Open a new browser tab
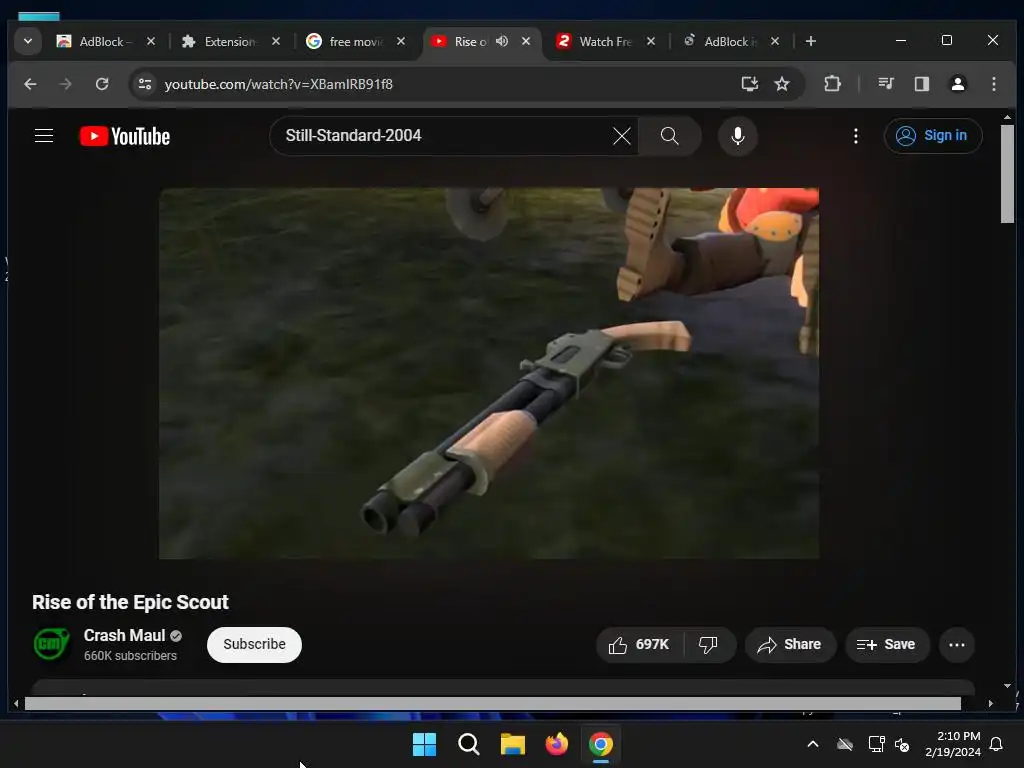 pyautogui.click(x=810, y=41)
